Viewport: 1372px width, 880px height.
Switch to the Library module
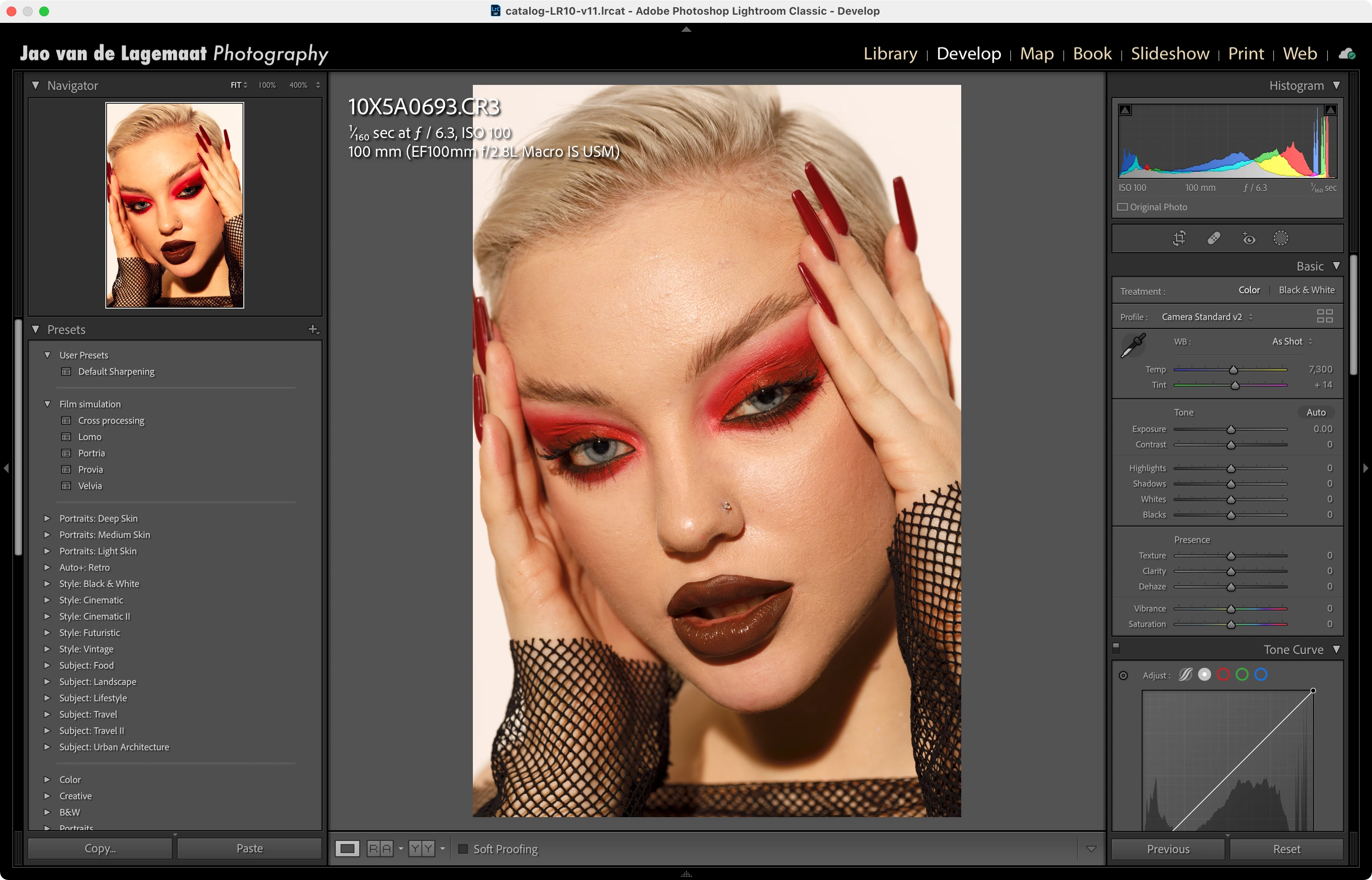click(x=890, y=54)
